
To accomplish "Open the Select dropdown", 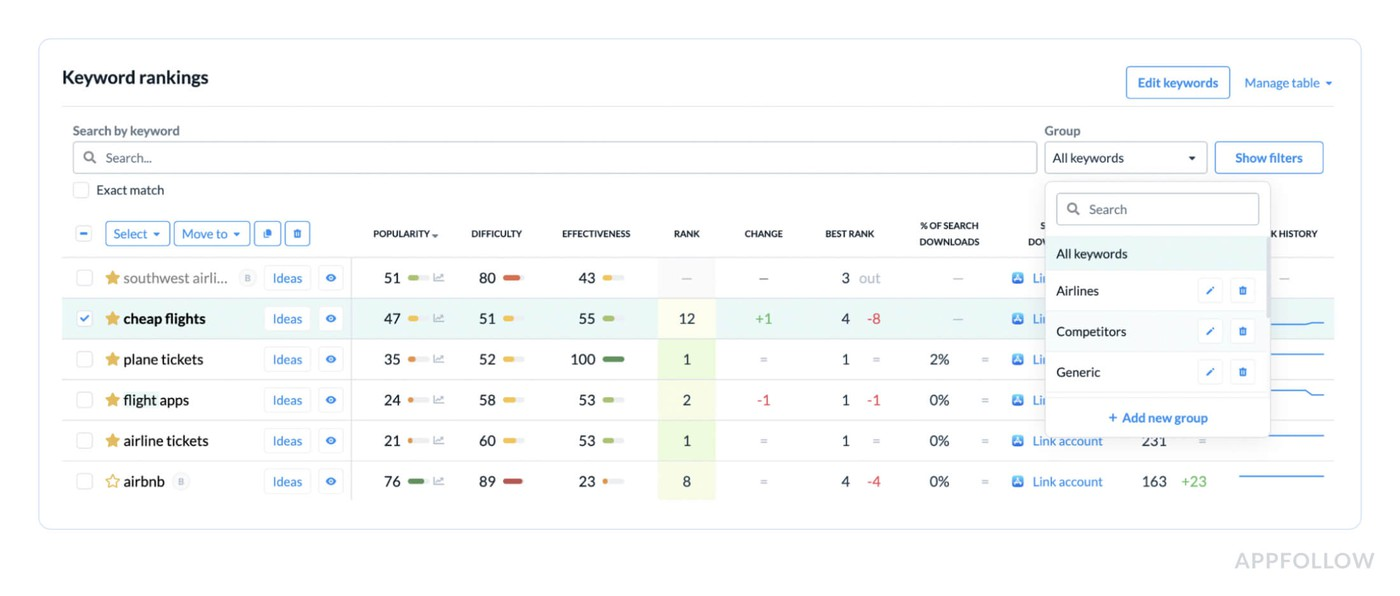I will tap(137, 234).
